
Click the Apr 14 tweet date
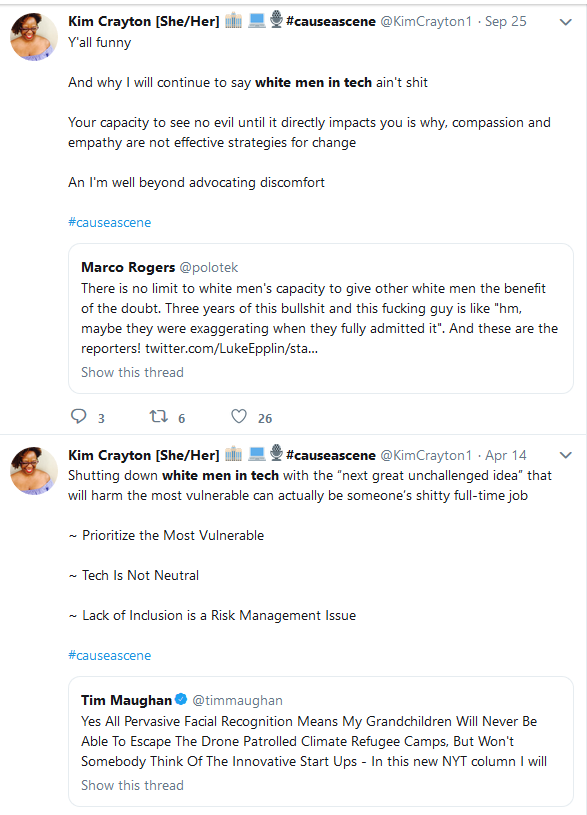[505, 455]
